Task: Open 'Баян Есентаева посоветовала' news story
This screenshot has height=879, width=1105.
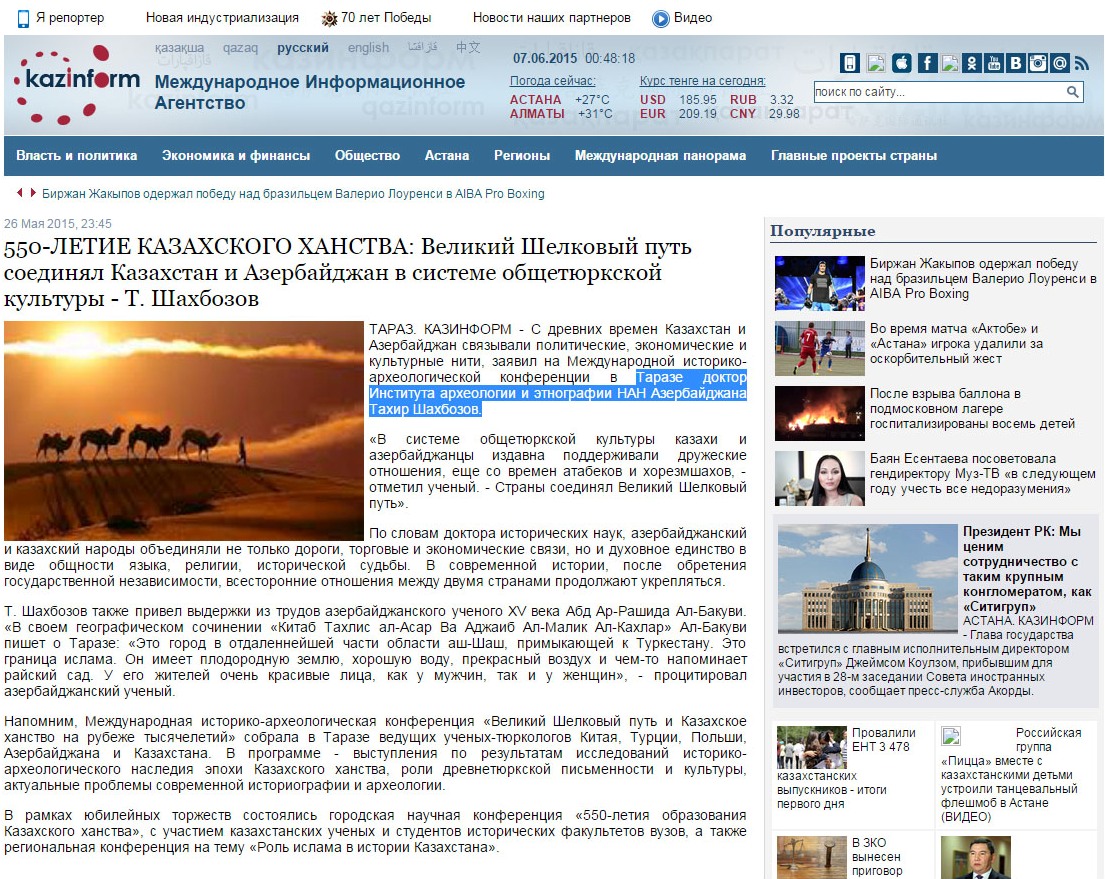Action: pos(982,474)
